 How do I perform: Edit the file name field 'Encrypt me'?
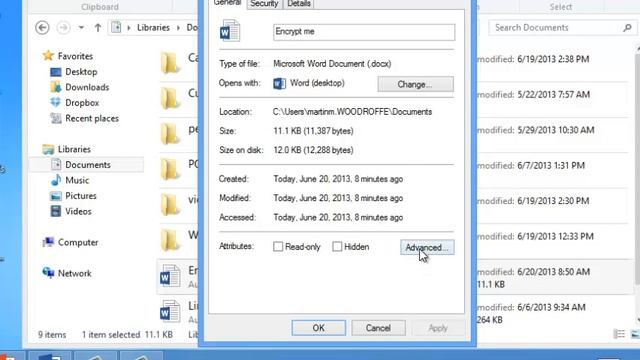tap(364, 32)
